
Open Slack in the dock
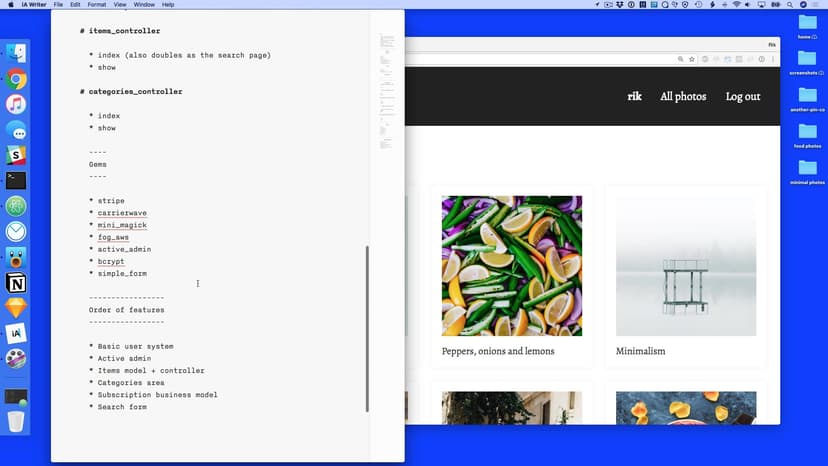pos(16,155)
